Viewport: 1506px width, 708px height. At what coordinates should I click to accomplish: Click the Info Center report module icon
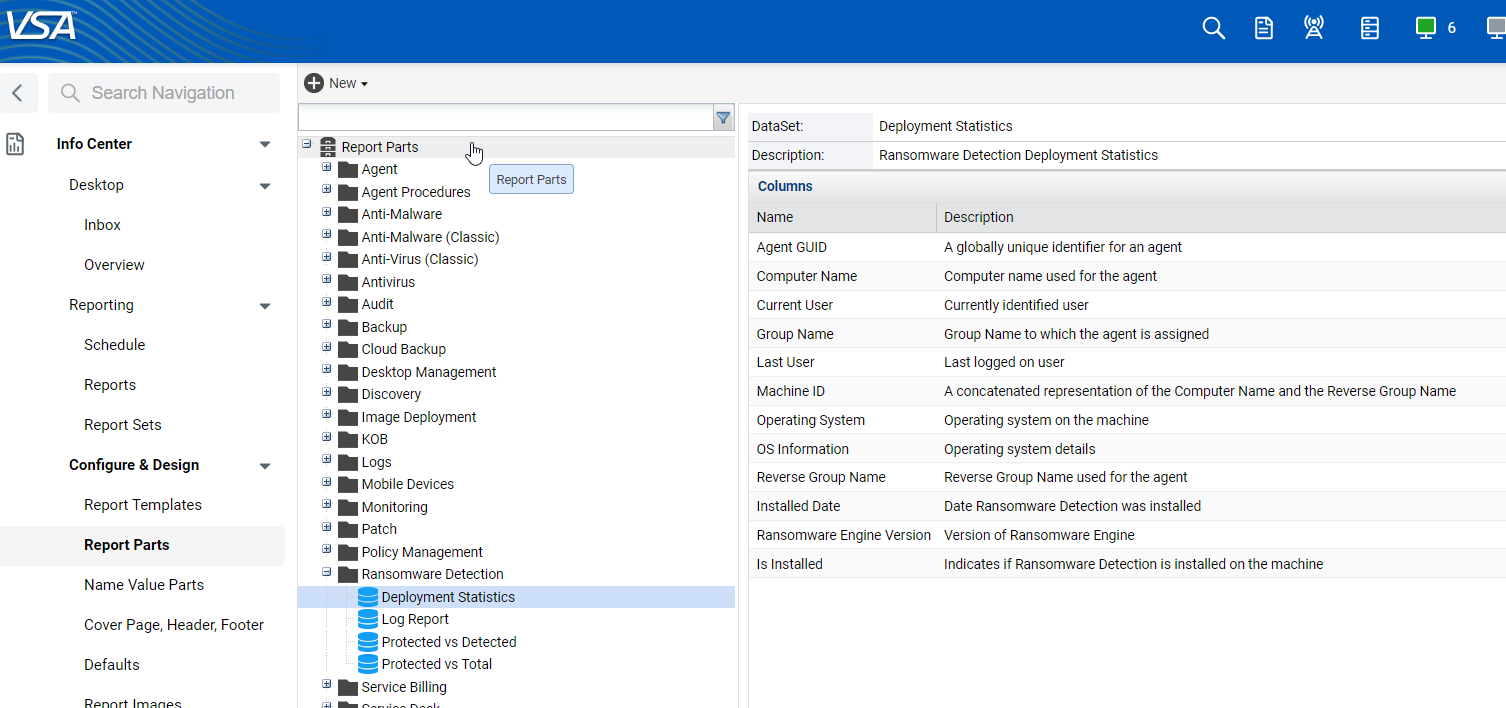(15, 144)
